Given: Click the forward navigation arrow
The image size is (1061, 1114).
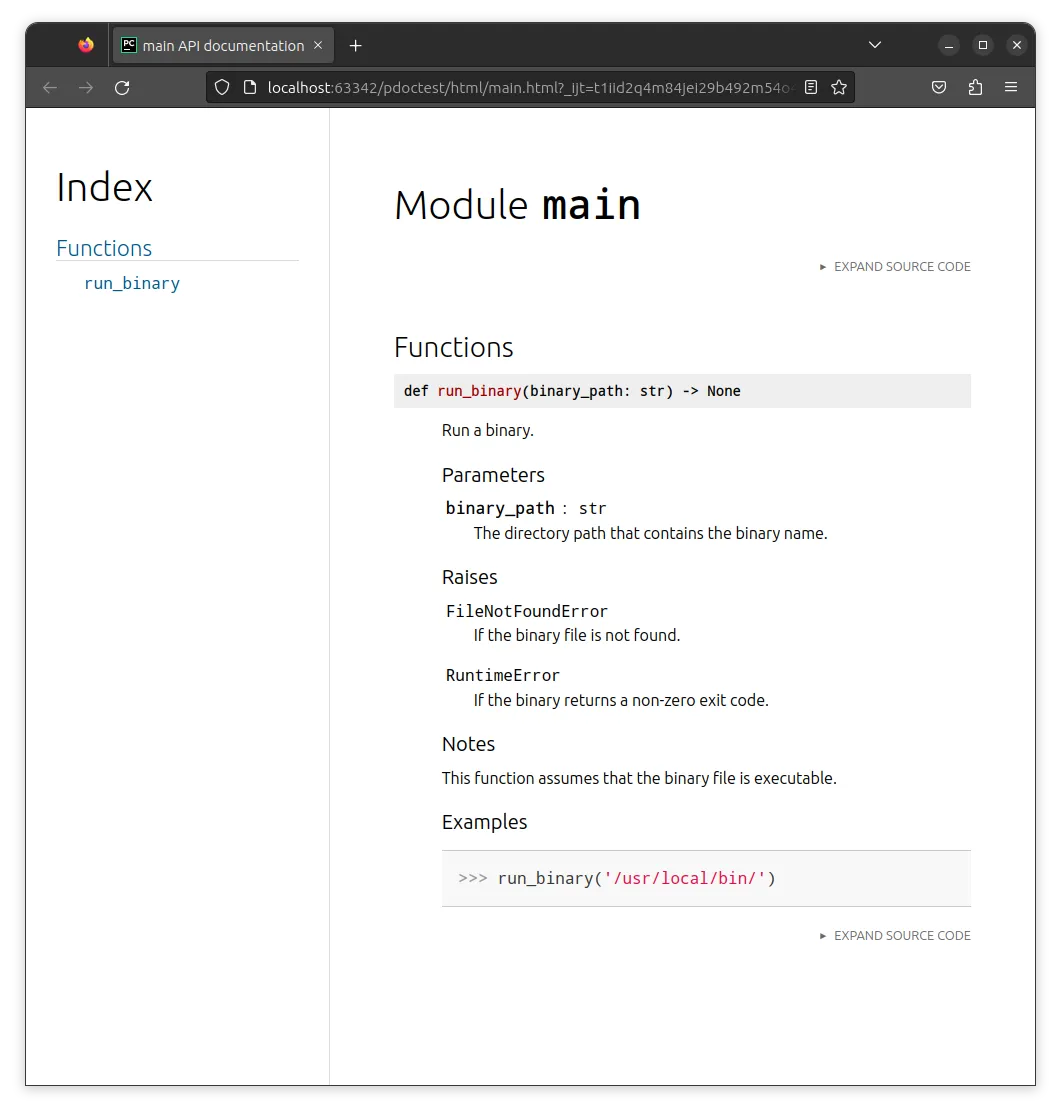Looking at the screenshot, I should pyautogui.click(x=85, y=87).
